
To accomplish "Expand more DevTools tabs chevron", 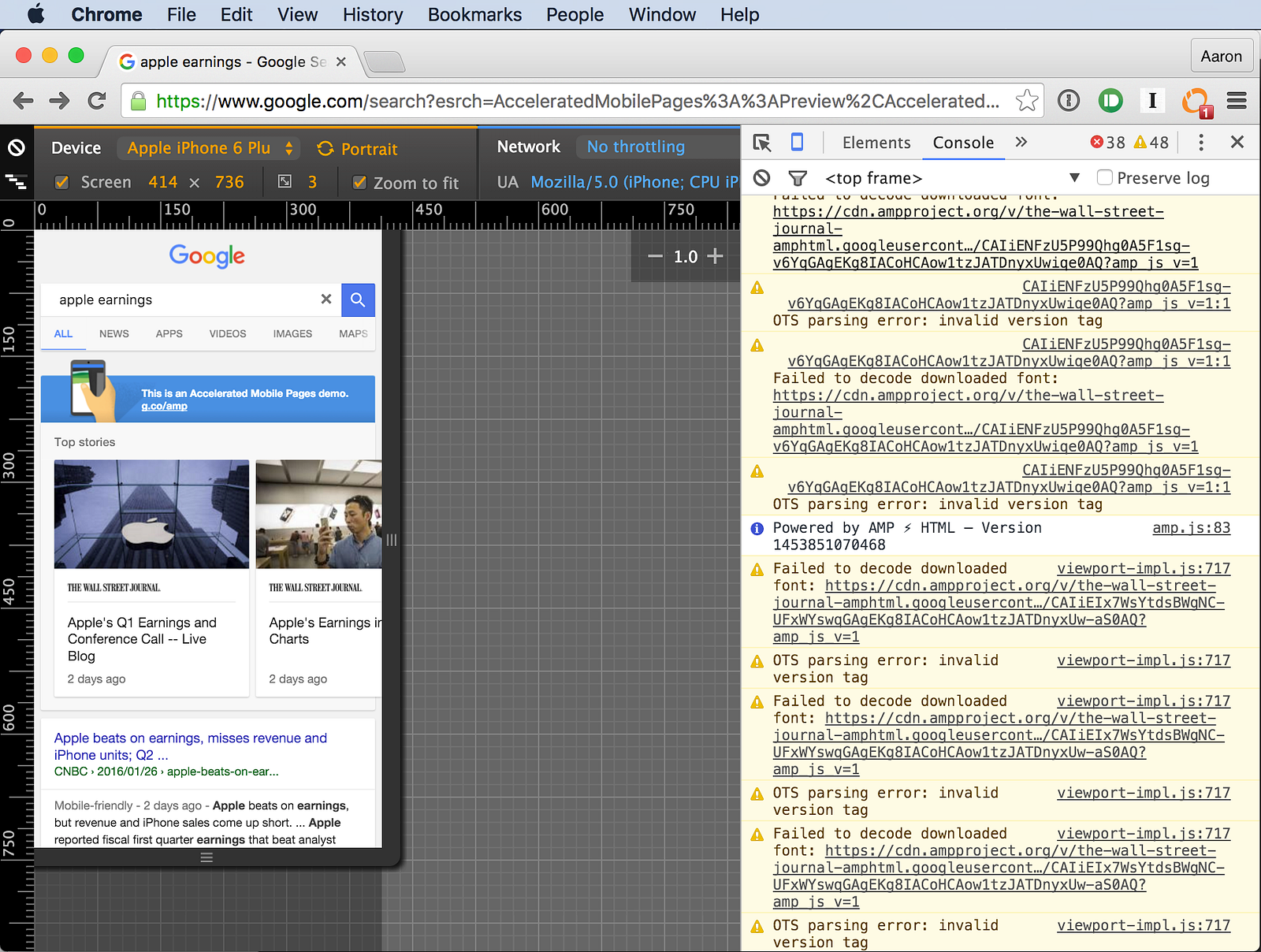I will point(1021,142).
